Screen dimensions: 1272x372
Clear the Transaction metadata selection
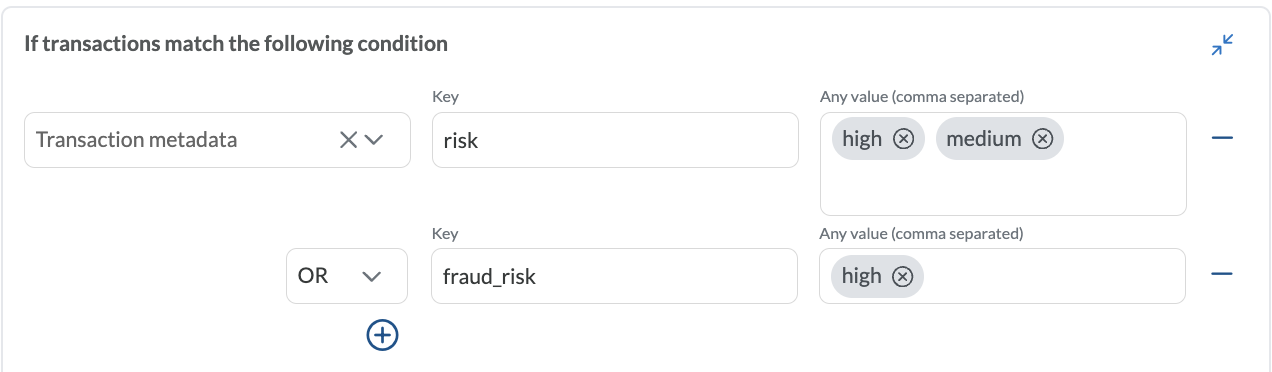click(x=348, y=140)
